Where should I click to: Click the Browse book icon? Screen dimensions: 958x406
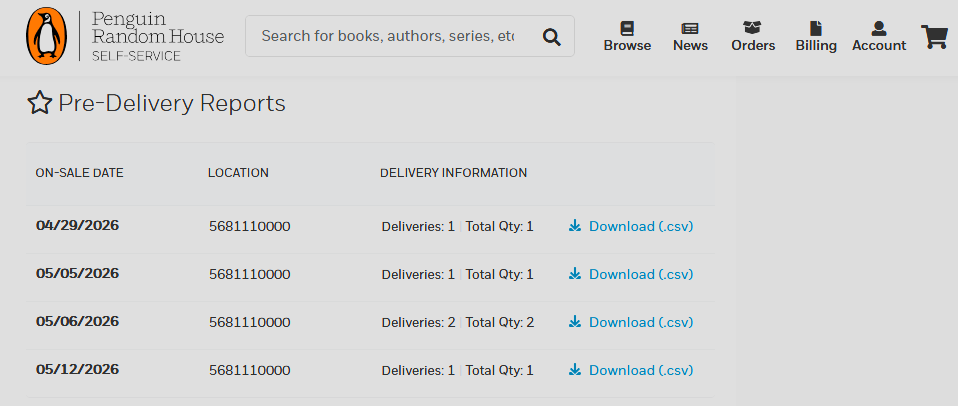[627, 28]
